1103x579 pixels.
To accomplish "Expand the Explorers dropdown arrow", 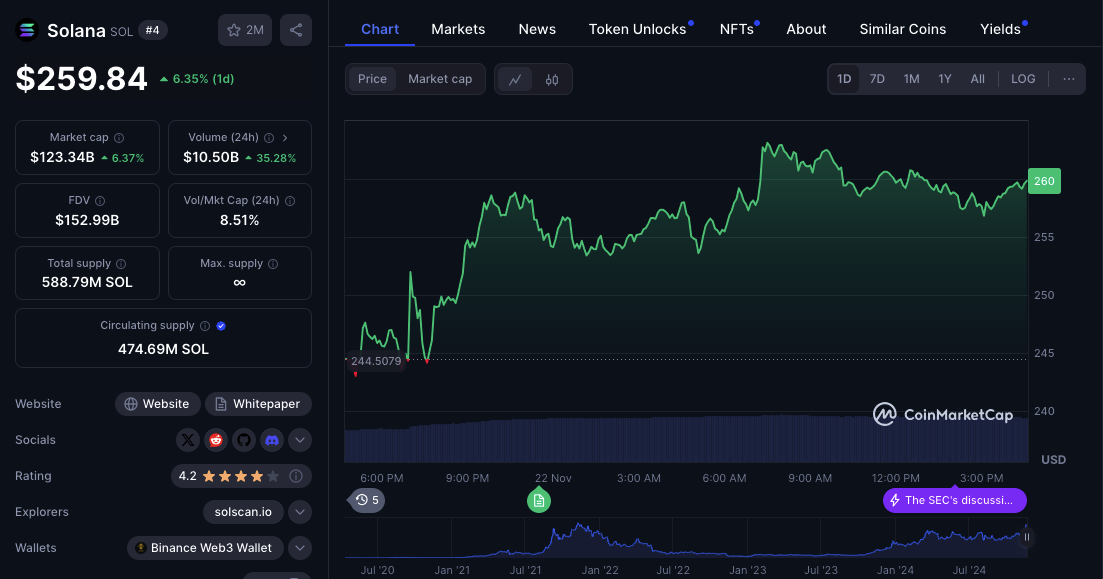I will point(300,512).
